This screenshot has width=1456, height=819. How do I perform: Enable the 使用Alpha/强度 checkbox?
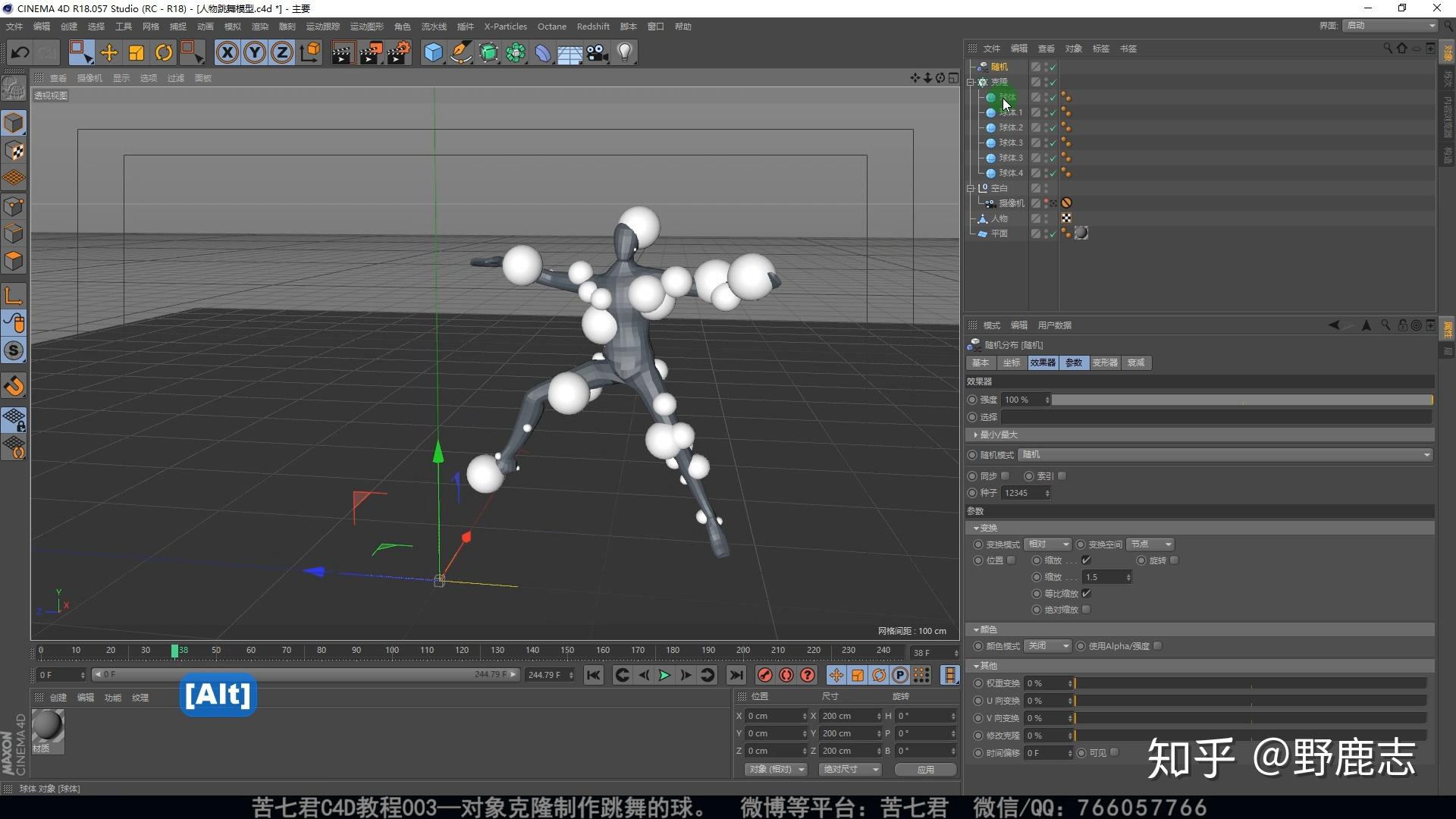(1158, 646)
